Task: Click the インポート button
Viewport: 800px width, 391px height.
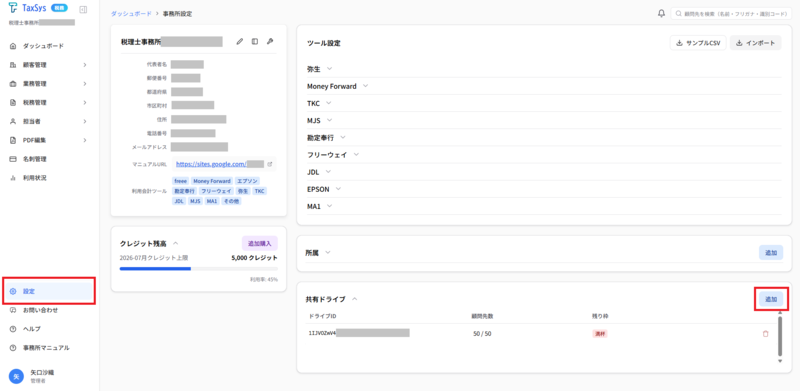Action: pyautogui.click(x=756, y=43)
